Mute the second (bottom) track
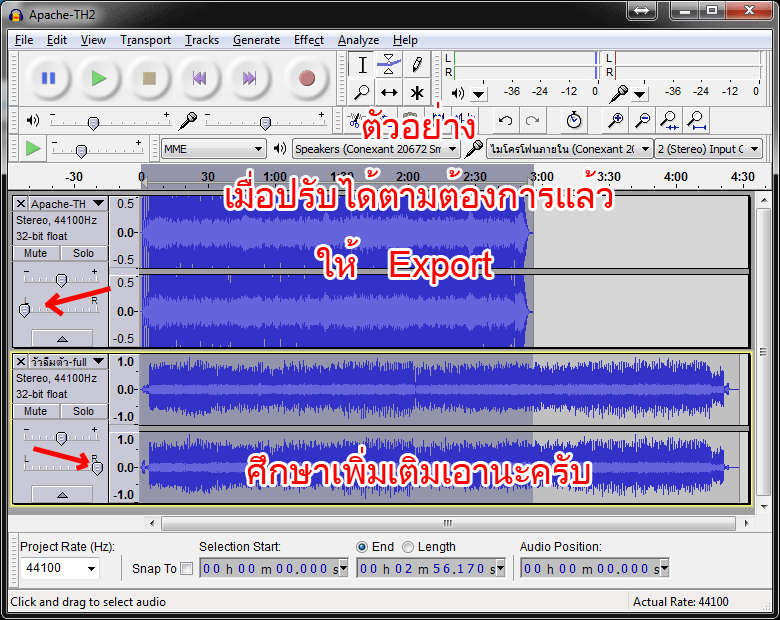The height and width of the screenshot is (620, 780). click(36, 412)
